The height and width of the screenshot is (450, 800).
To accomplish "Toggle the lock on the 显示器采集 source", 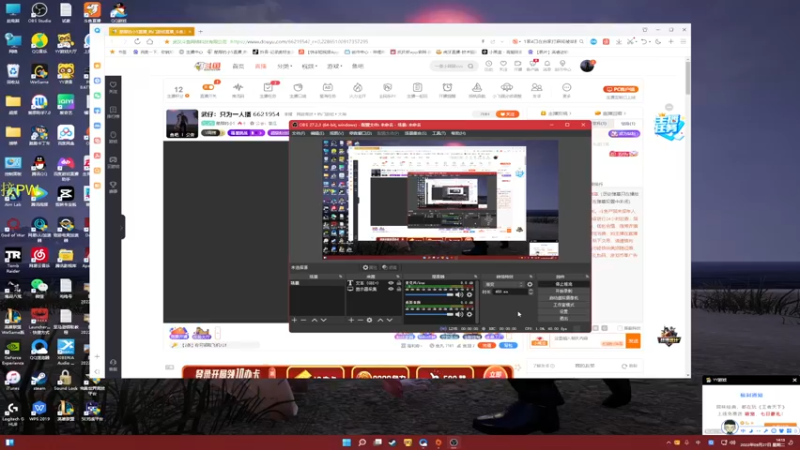I will [x=399, y=289].
